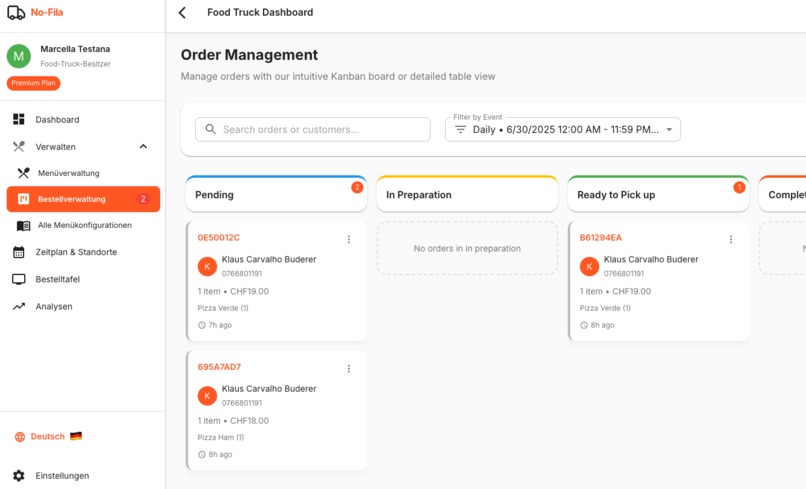Open Bestelltafel in sidebar

[x=83, y=279]
